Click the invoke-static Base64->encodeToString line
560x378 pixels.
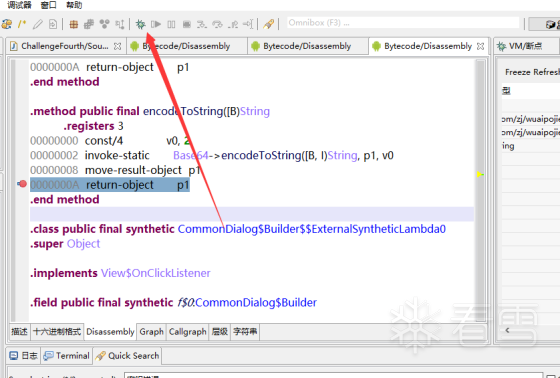(x=212, y=155)
